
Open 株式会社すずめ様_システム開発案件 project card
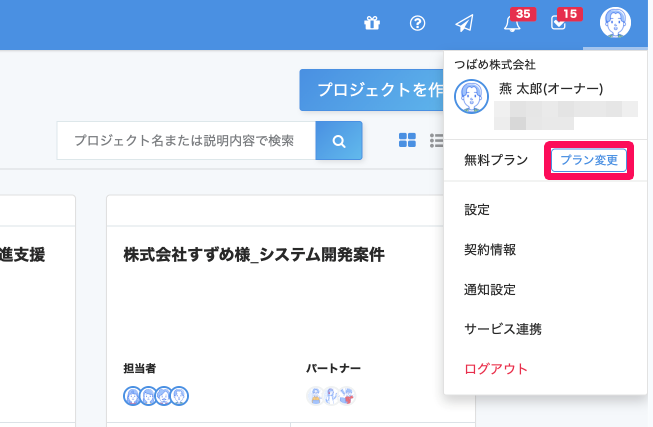tap(254, 255)
